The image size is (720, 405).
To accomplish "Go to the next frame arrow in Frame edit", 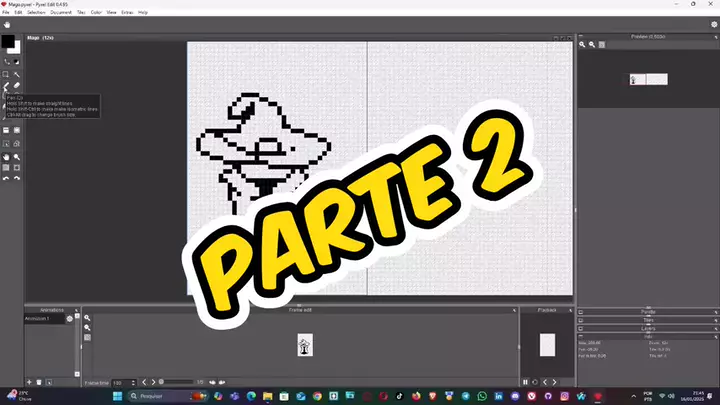I will 154,382.
